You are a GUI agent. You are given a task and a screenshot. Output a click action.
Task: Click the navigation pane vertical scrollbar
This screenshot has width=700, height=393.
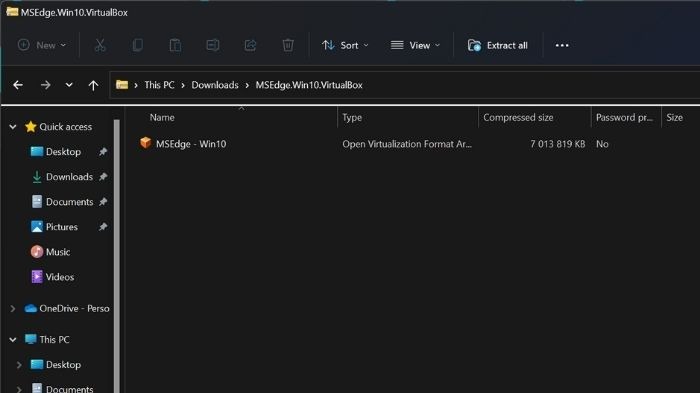click(x=117, y=256)
